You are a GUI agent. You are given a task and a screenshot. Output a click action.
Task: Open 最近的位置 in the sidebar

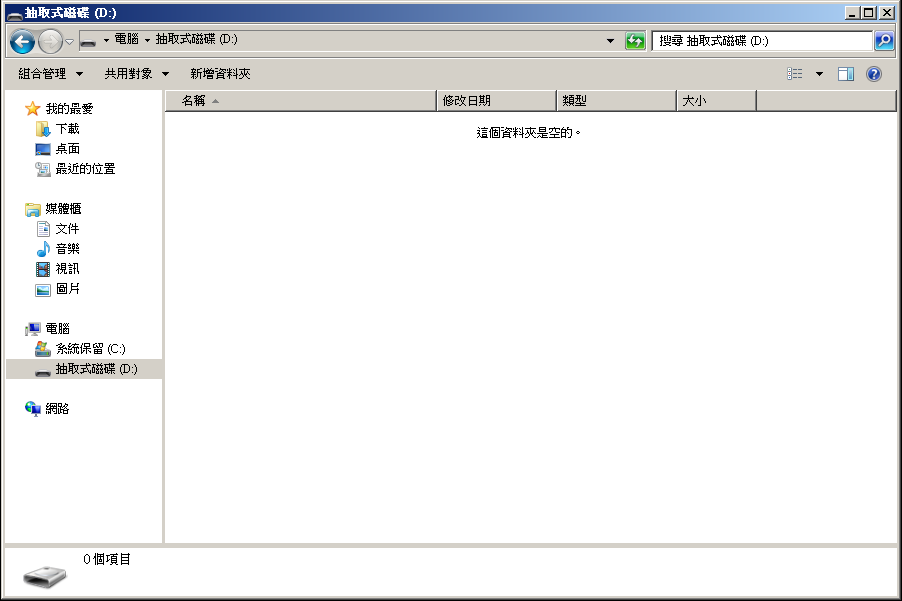(x=85, y=169)
